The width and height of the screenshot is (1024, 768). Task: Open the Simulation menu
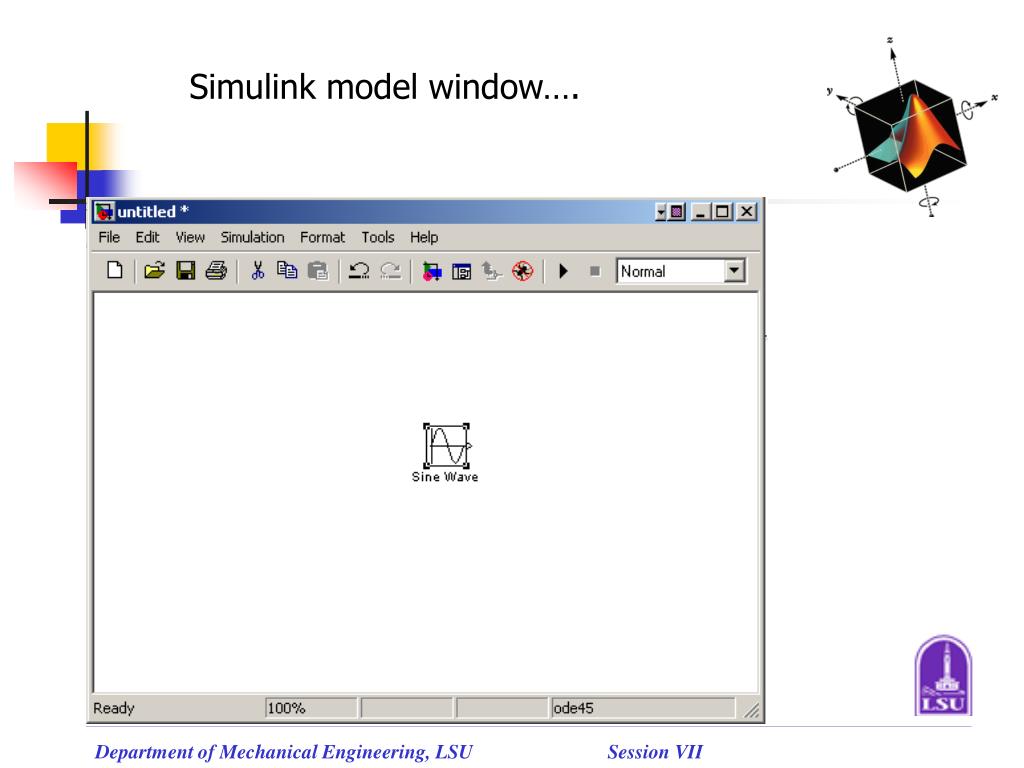click(253, 237)
